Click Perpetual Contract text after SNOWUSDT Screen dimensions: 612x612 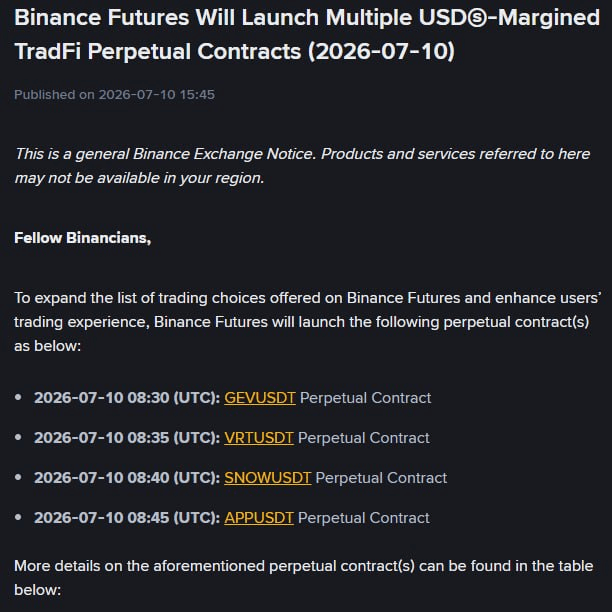coord(381,478)
